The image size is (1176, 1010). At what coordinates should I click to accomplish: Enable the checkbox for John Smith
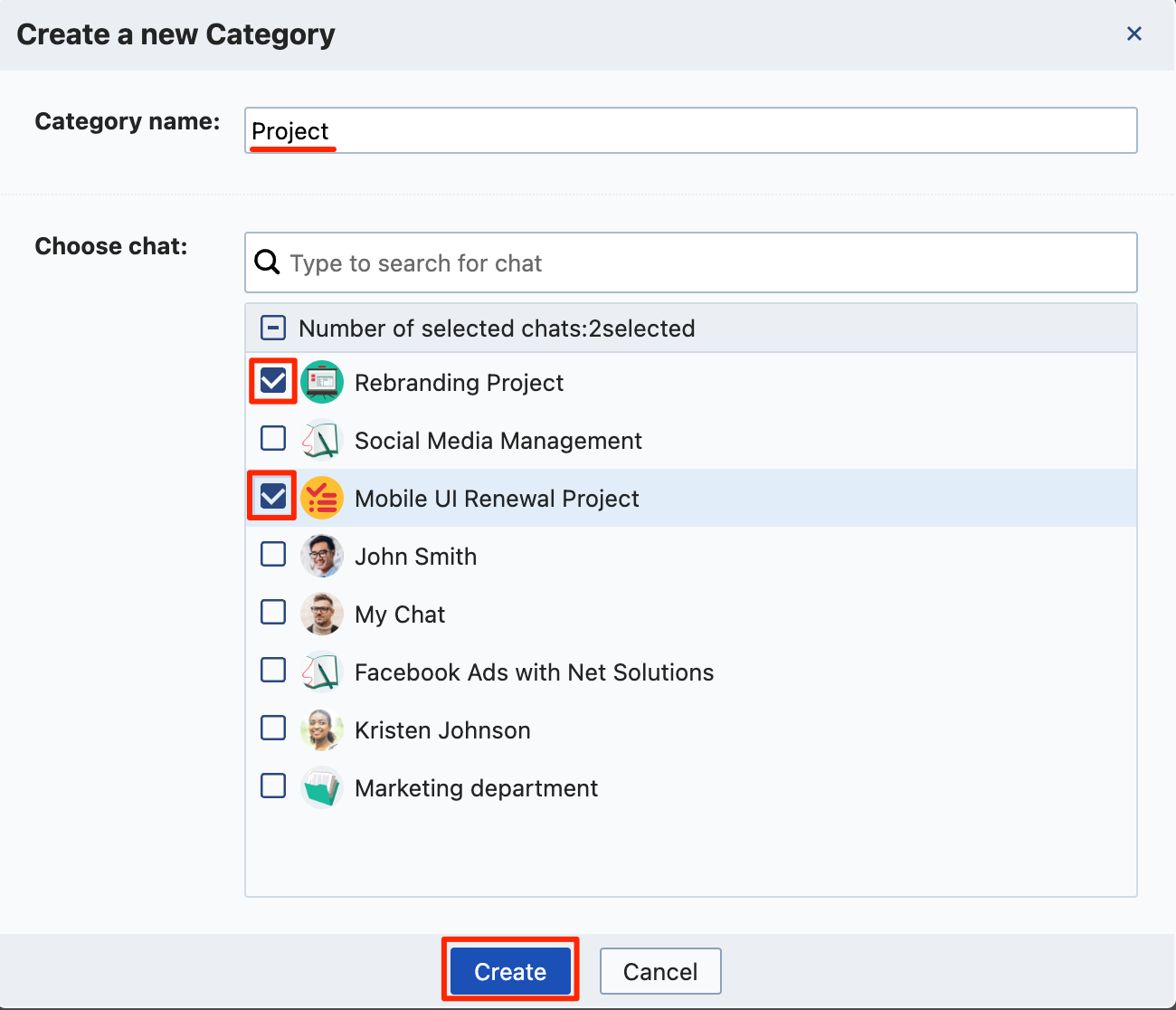(272, 554)
